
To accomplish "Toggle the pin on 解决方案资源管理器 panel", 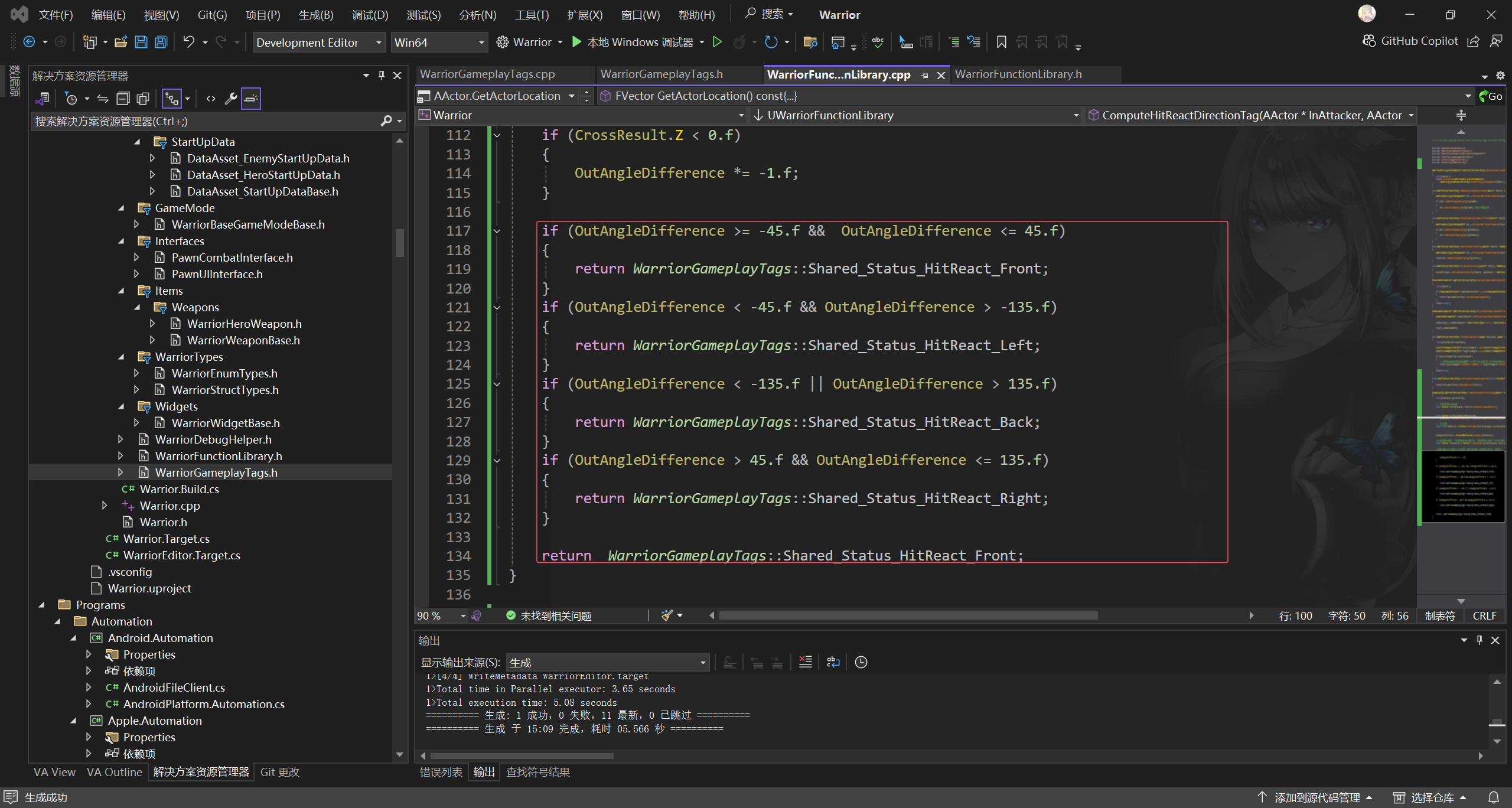I will (381, 76).
